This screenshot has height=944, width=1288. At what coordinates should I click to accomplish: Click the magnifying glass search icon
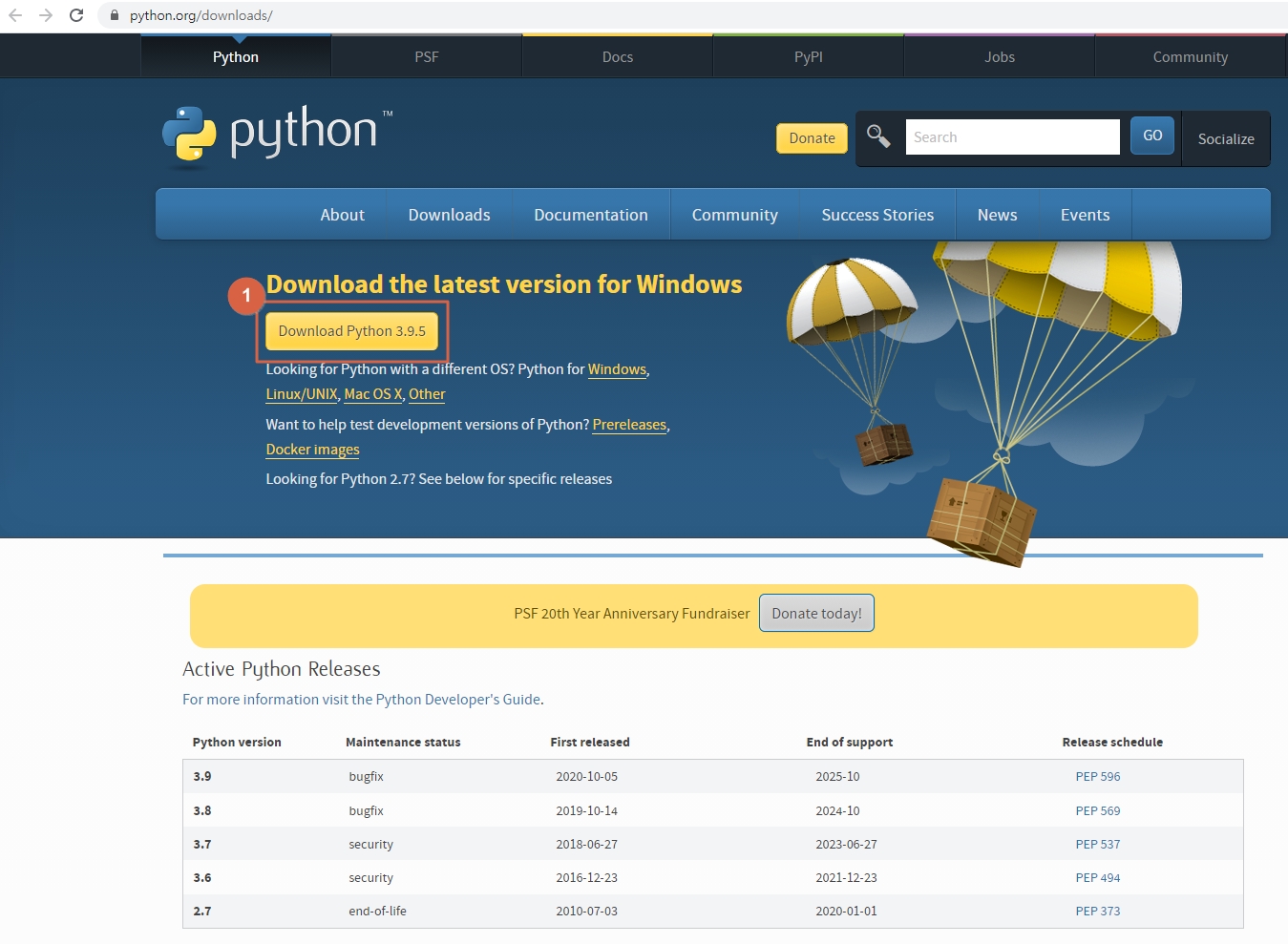pos(878,136)
